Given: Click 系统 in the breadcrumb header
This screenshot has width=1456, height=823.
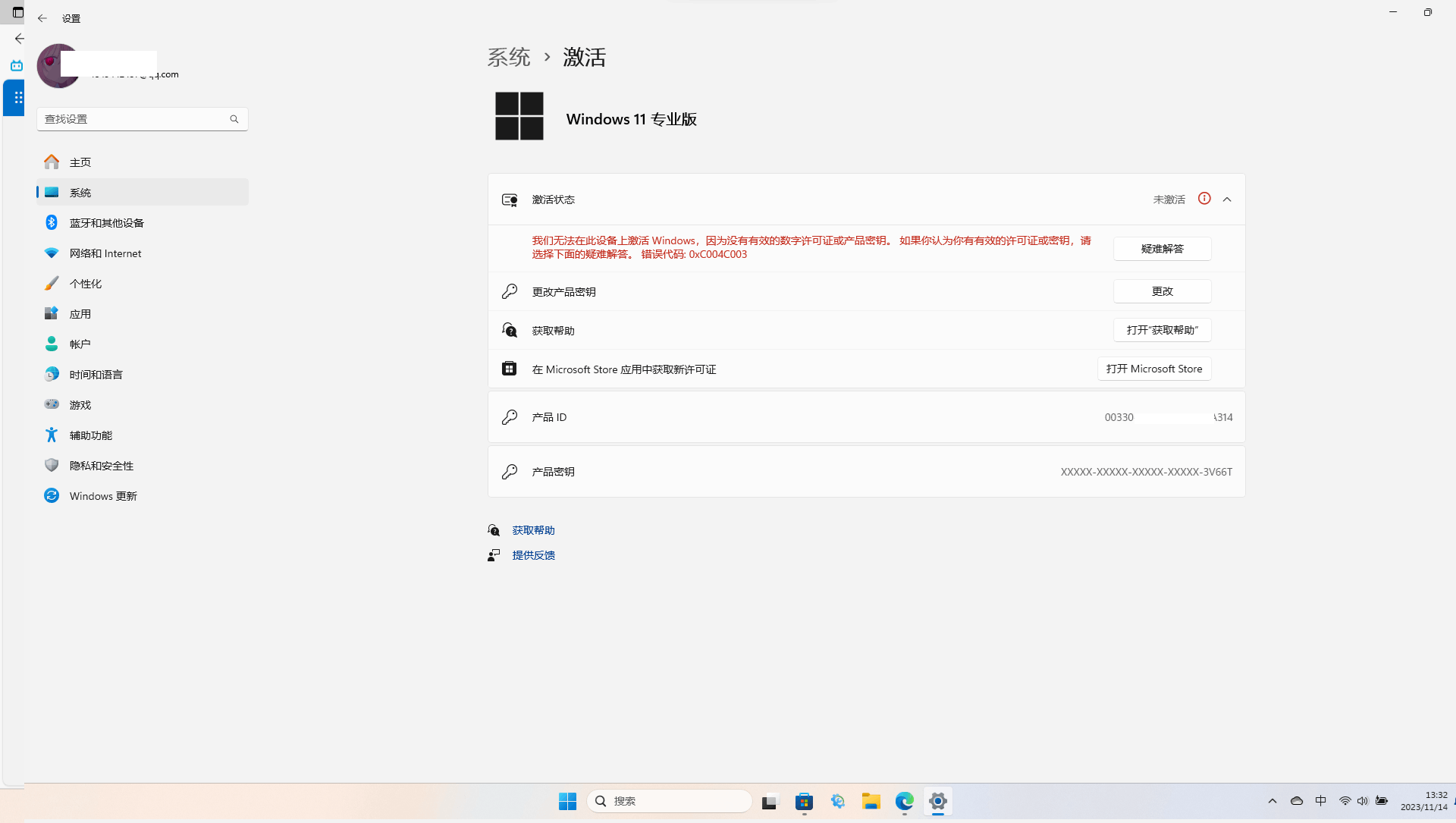Looking at the screenshot, I should coord(509,57).
